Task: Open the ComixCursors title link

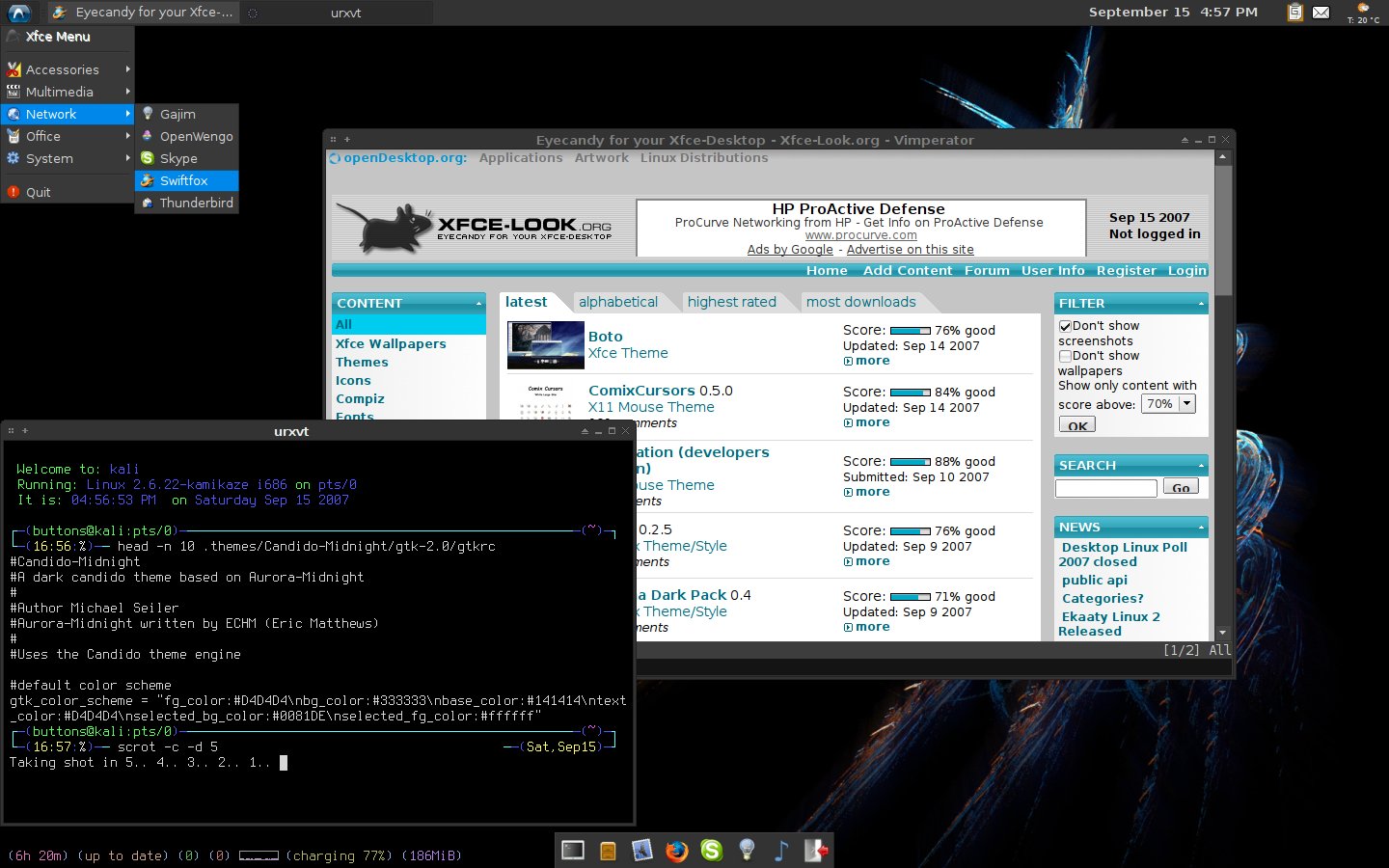Action: click(x=641, y=391)
